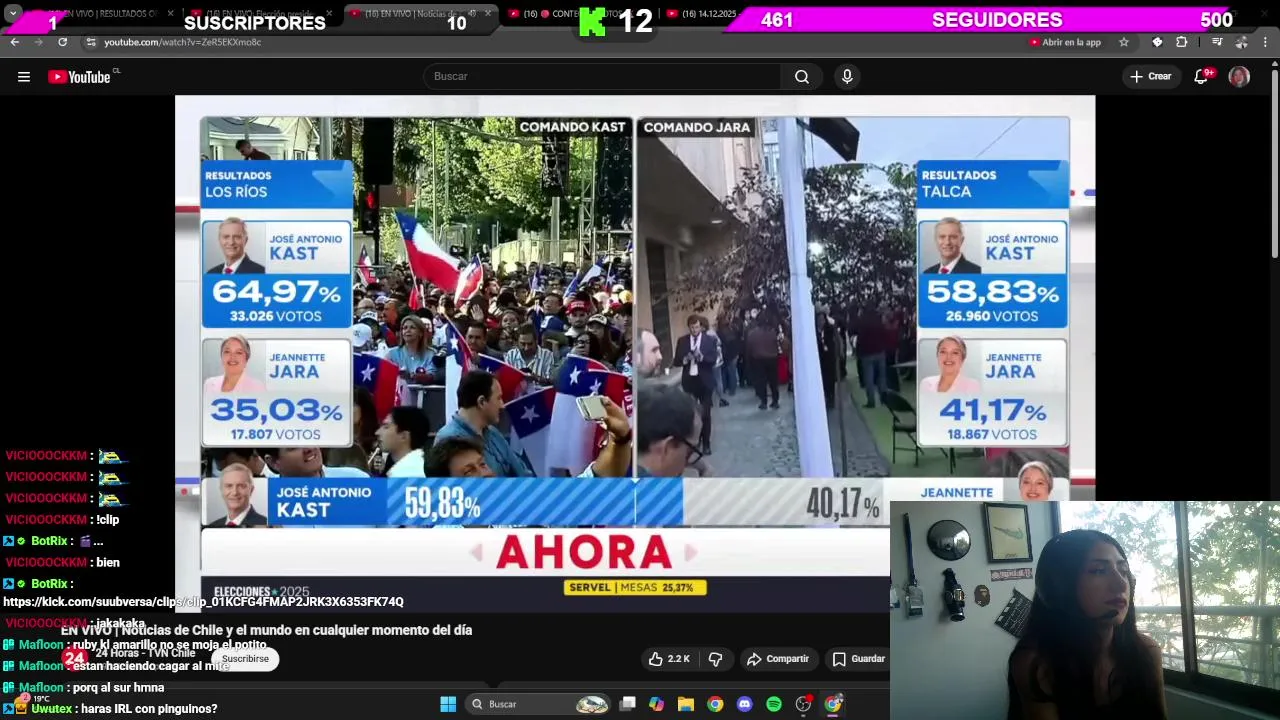Click chat message 'haras IRL con pinguinos?'
Viewport: 1280px width, 720px height.
[x=149, y=709]
